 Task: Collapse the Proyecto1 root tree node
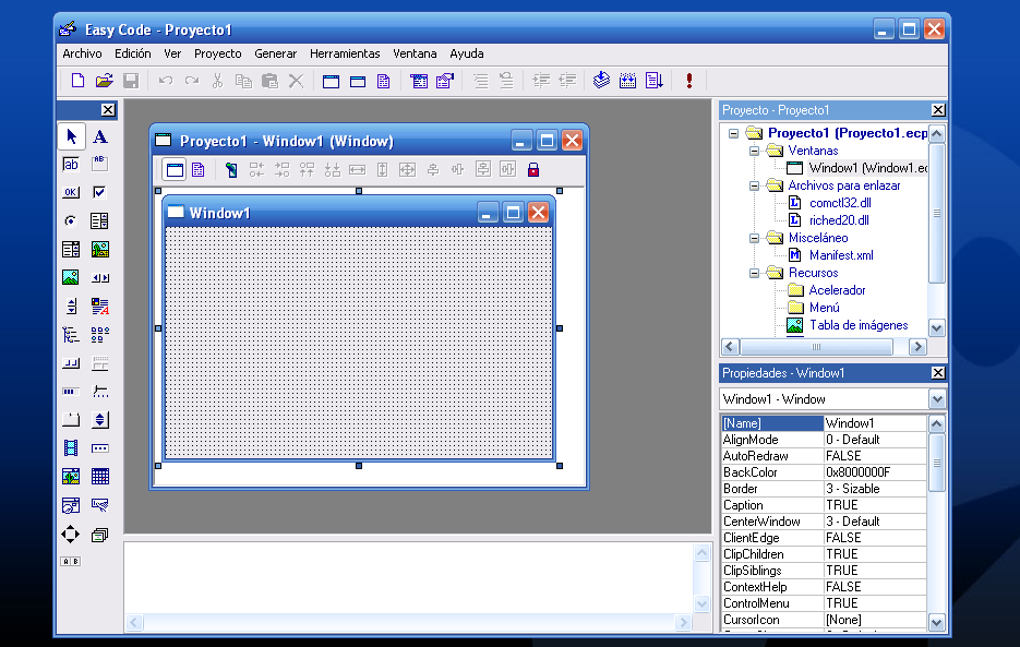(733, 133)
